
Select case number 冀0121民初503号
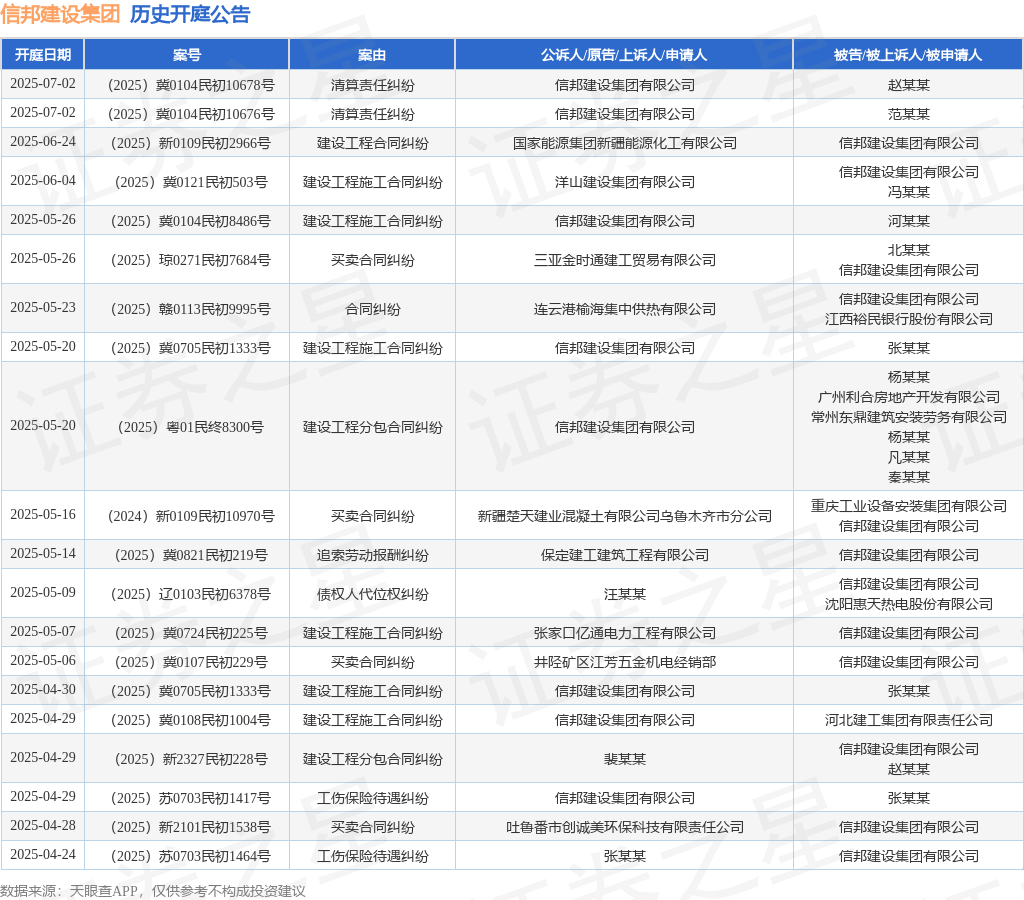pos(191,182)
